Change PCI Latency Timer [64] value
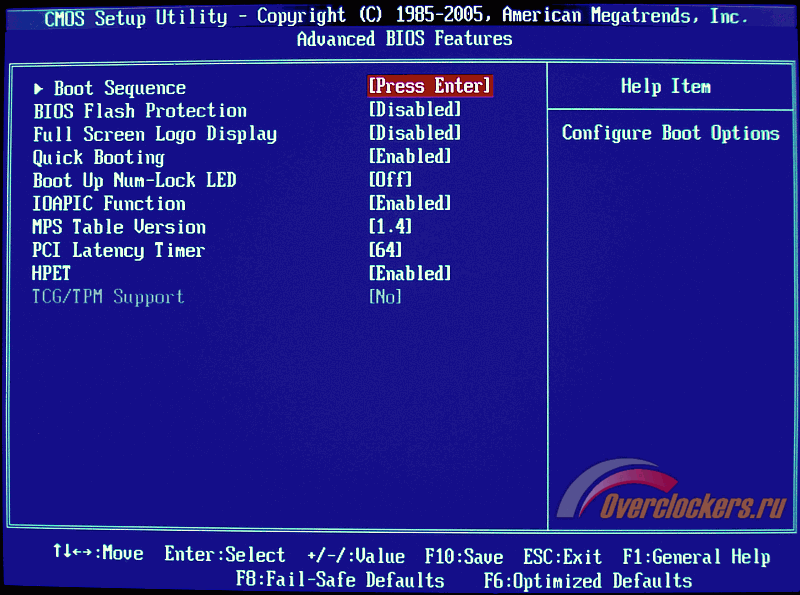 [385, 250]
